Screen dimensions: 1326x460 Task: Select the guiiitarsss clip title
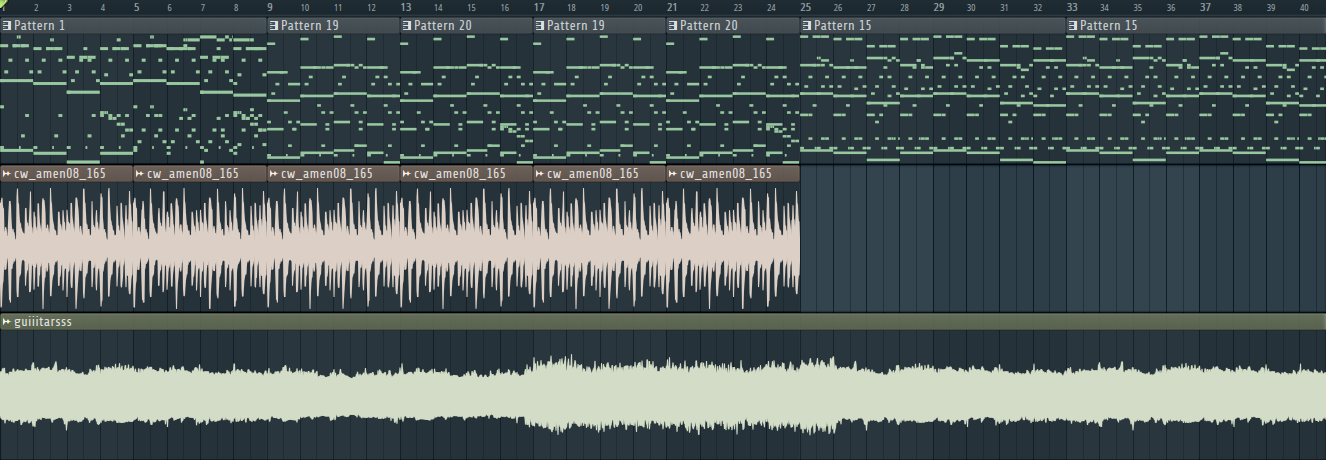point(43,322)
